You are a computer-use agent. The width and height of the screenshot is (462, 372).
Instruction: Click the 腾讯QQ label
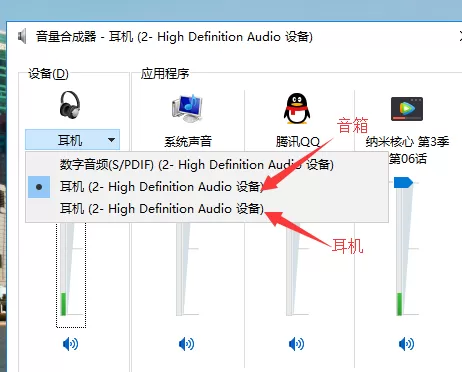coord(298,142)
